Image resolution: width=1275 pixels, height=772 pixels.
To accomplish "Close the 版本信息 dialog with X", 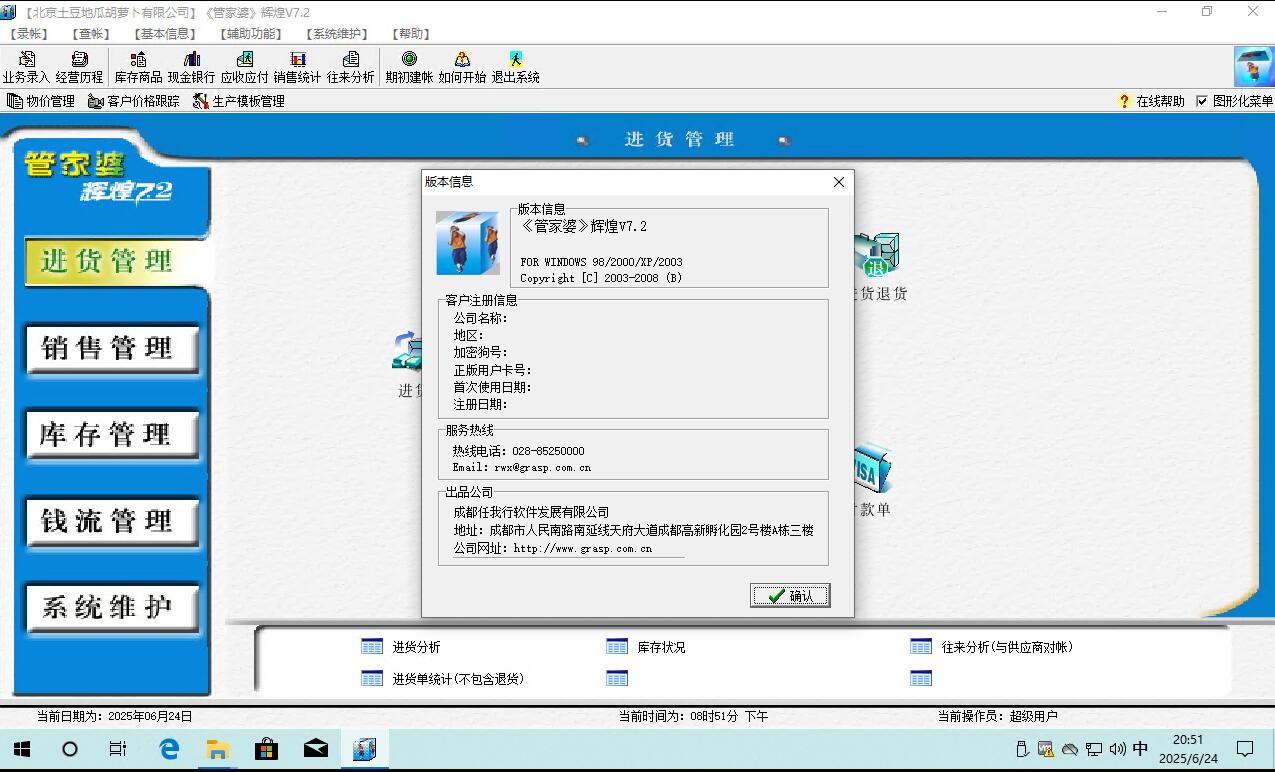I will 839,182.
